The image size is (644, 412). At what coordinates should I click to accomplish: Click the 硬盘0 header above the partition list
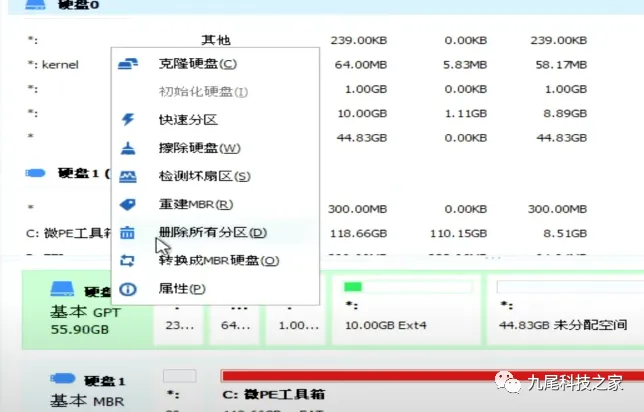78,5
